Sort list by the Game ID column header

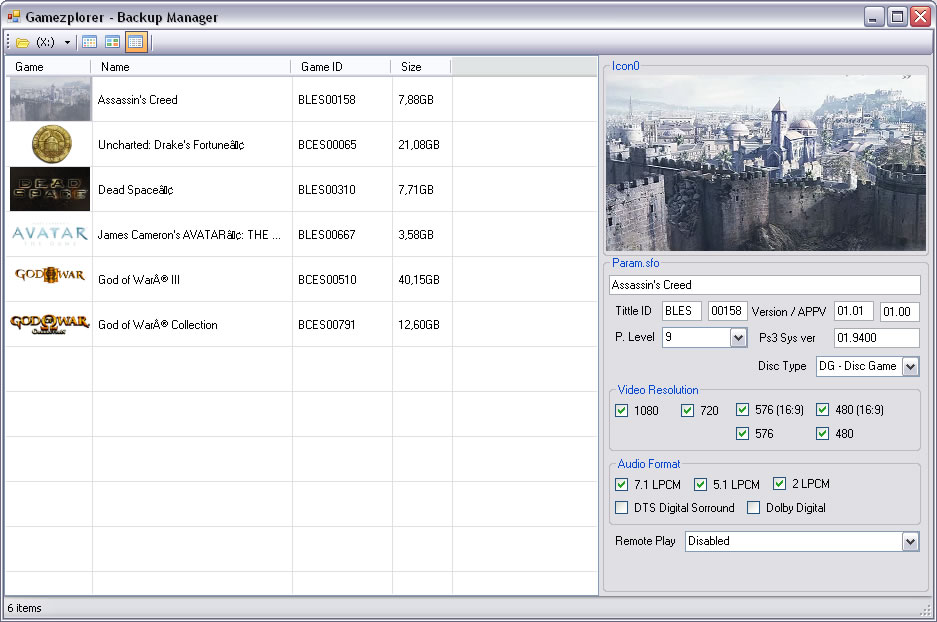point(340,67)
